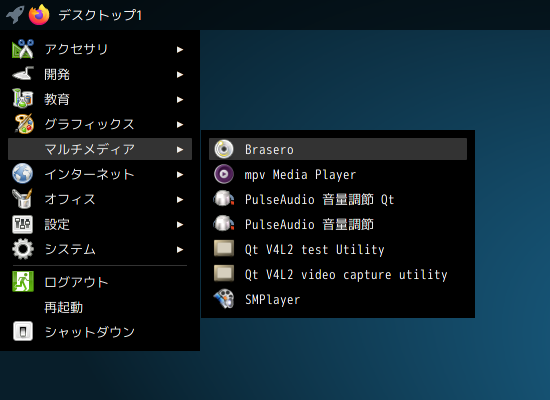The height and width of the screenshot is (400, 550).
Task: Click Qt V4L2 video capture utility icon
Action: point(224,273)
